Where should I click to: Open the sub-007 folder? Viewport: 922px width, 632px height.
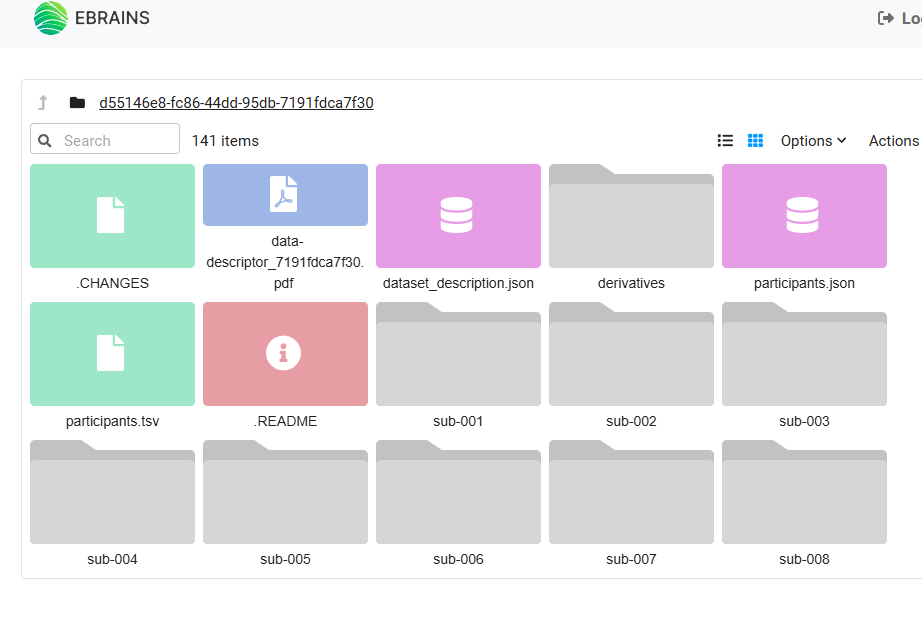(632, 492)
